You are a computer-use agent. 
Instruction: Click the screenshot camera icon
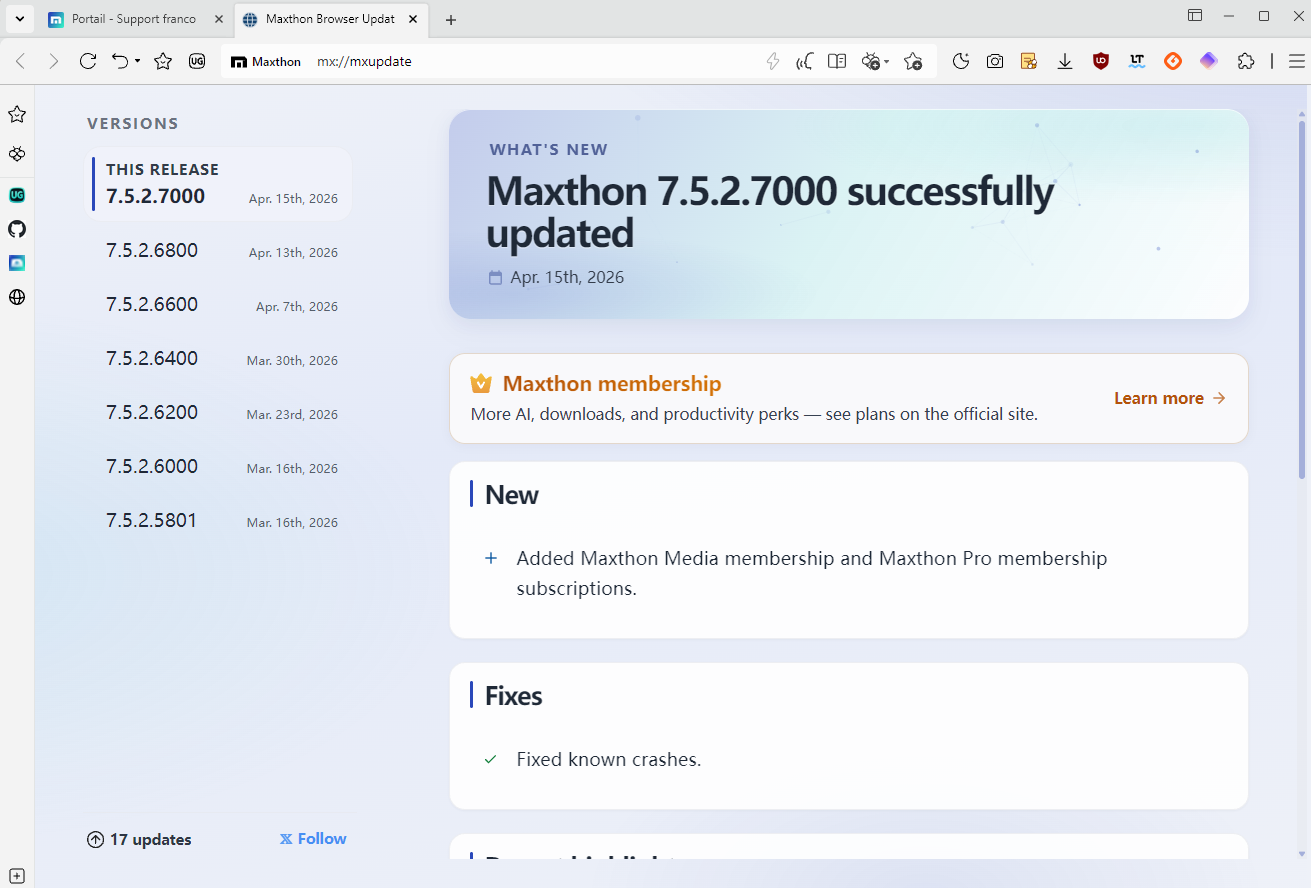pos(995,61)
